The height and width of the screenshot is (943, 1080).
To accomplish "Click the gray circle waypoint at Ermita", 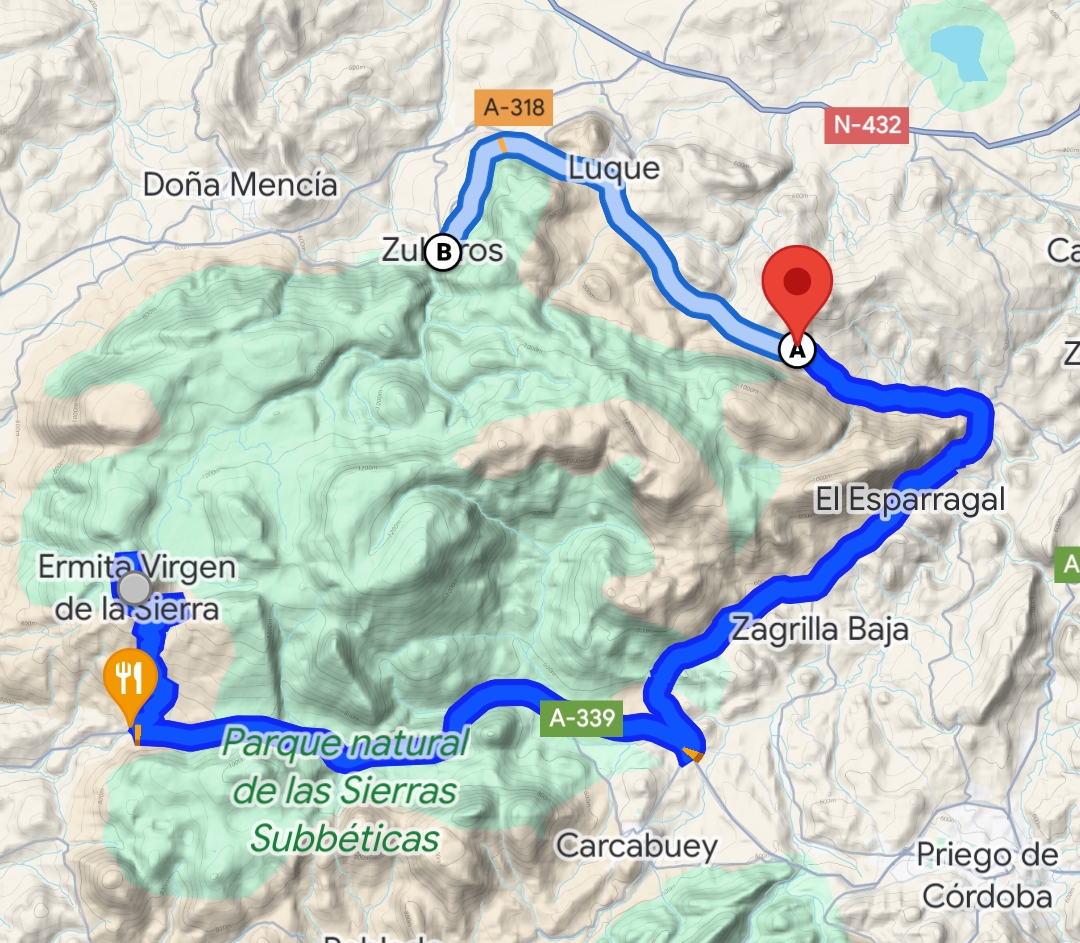I will click(134, 588).
